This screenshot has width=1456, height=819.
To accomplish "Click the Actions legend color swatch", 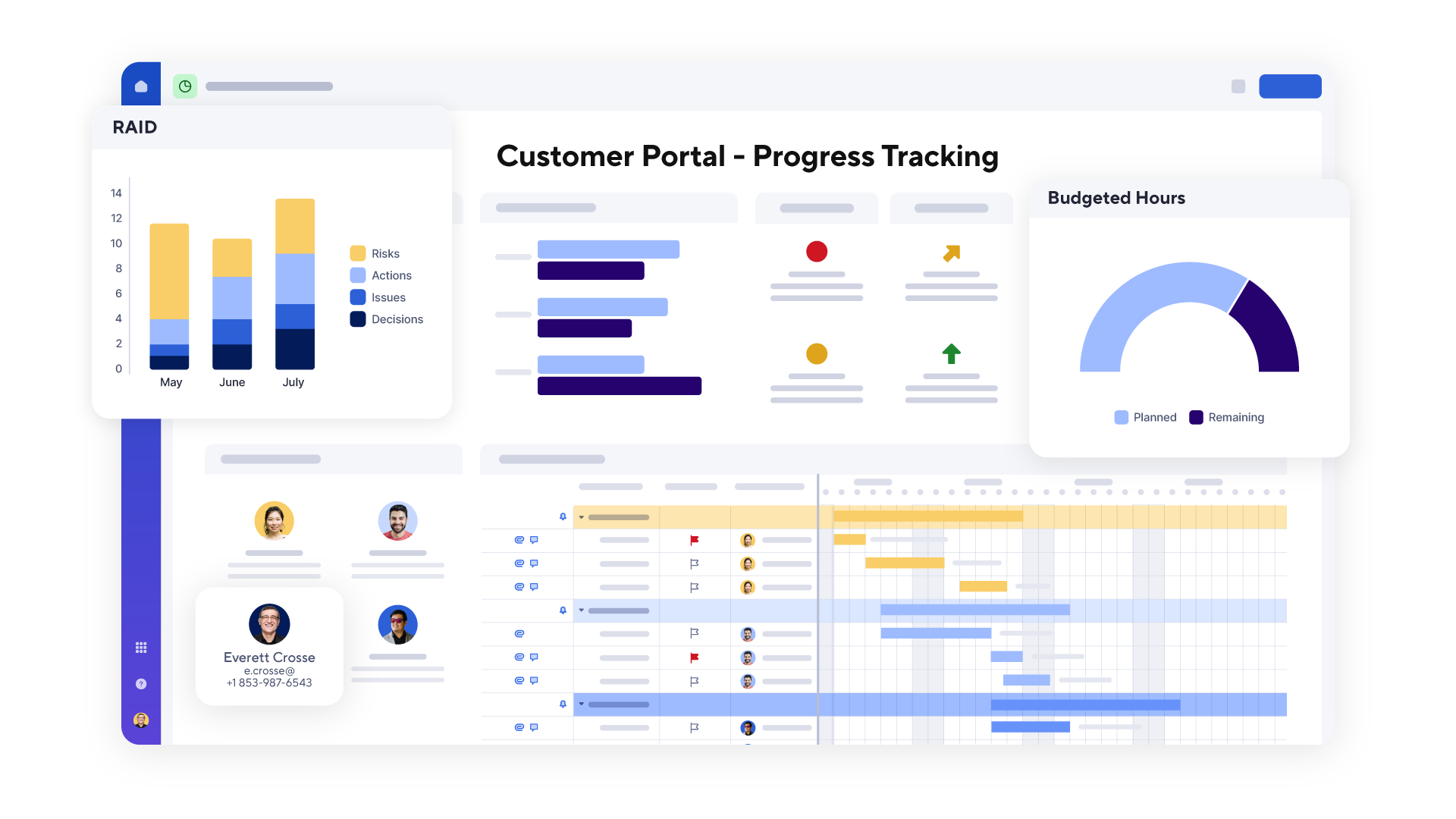I will click(358, 275).
